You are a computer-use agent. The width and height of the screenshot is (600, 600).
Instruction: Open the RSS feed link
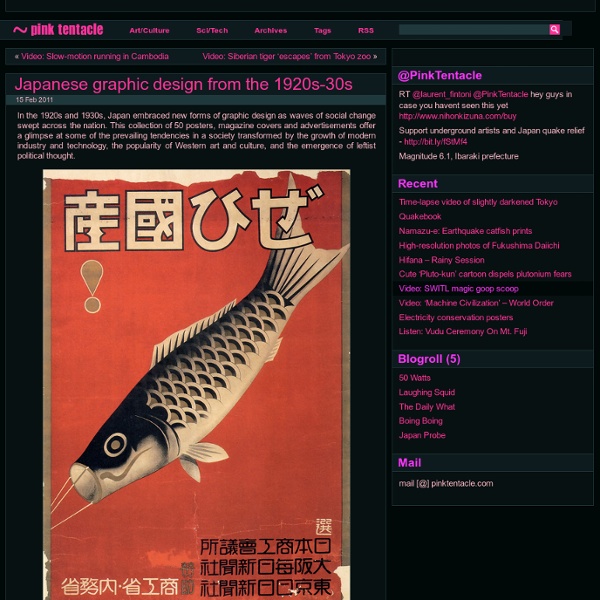tap(366, 31)
